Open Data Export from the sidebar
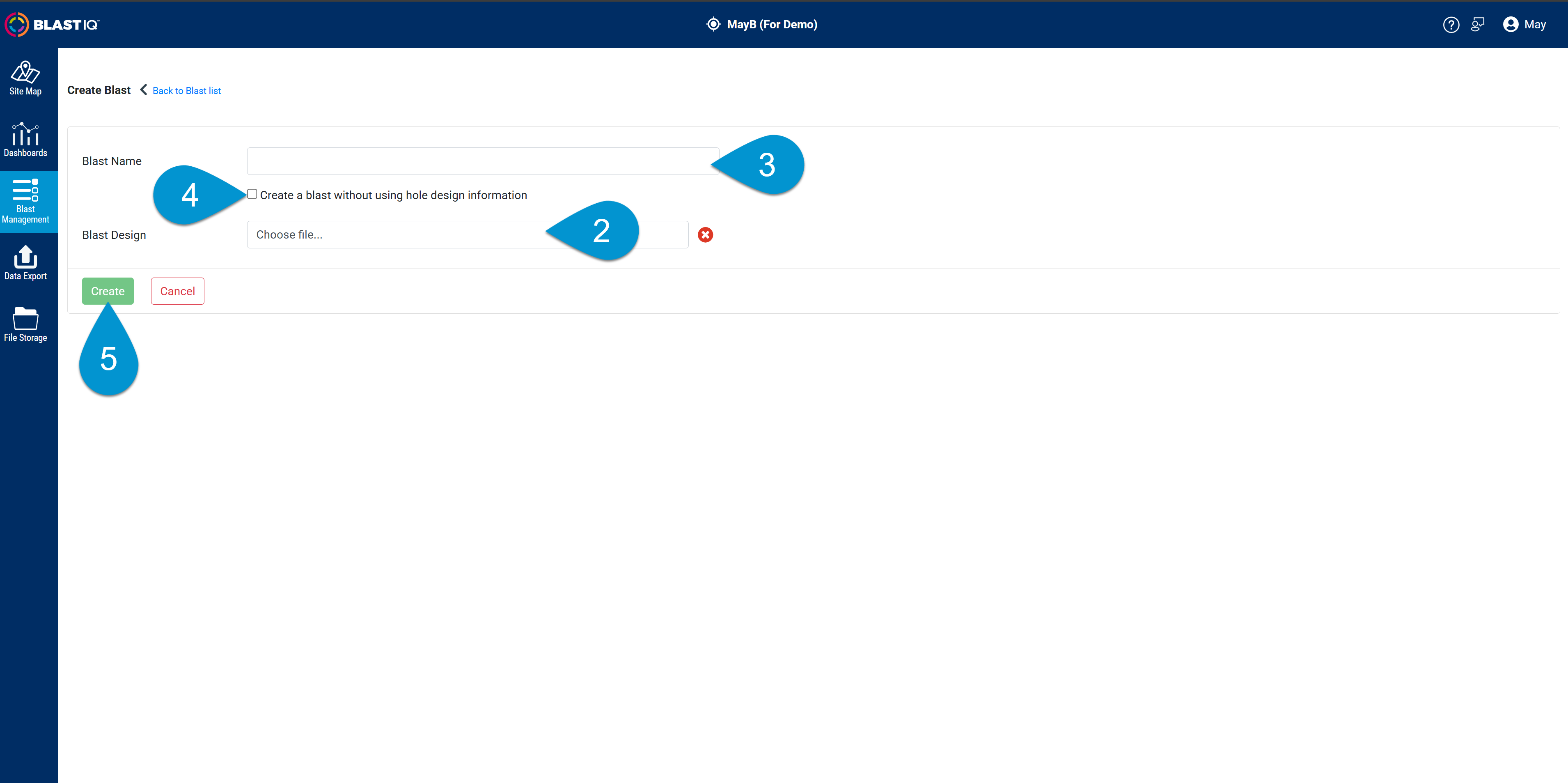This screenshot has height=783, width=1568. tap(25, 263)
